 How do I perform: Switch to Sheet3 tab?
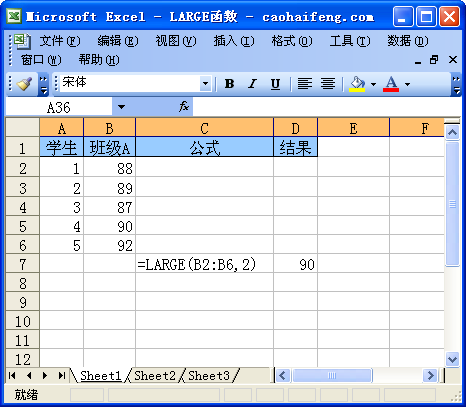tap(209, 376)
